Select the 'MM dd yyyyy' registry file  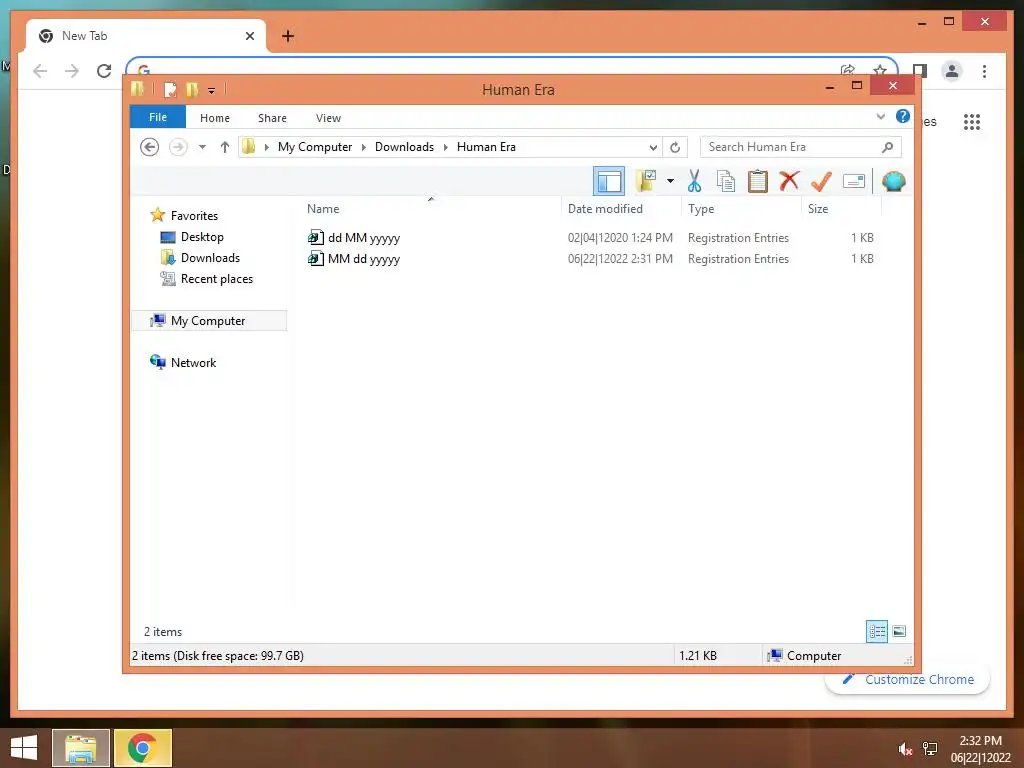(354, 259)
